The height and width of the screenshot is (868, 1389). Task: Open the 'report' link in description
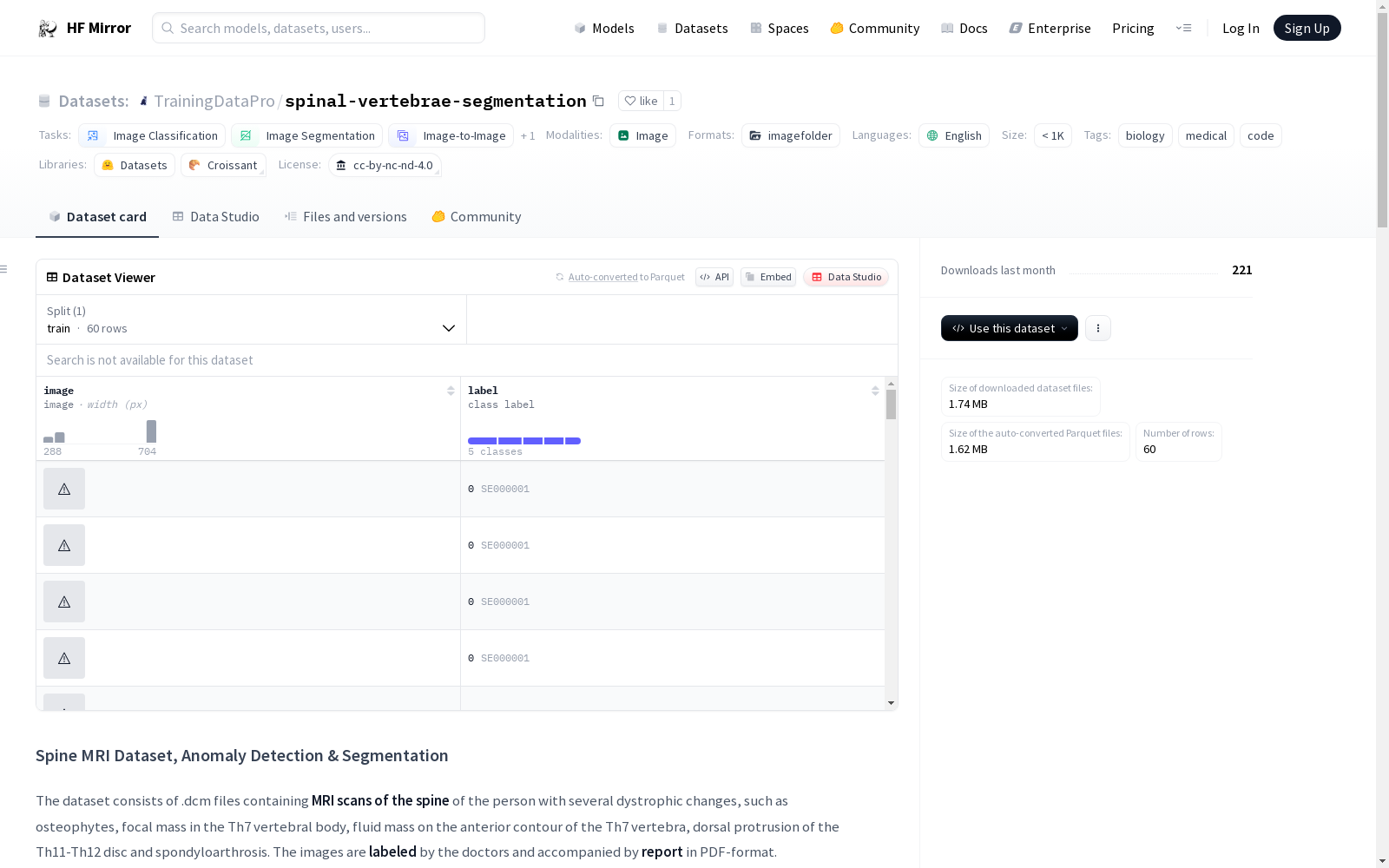[662, 852]
